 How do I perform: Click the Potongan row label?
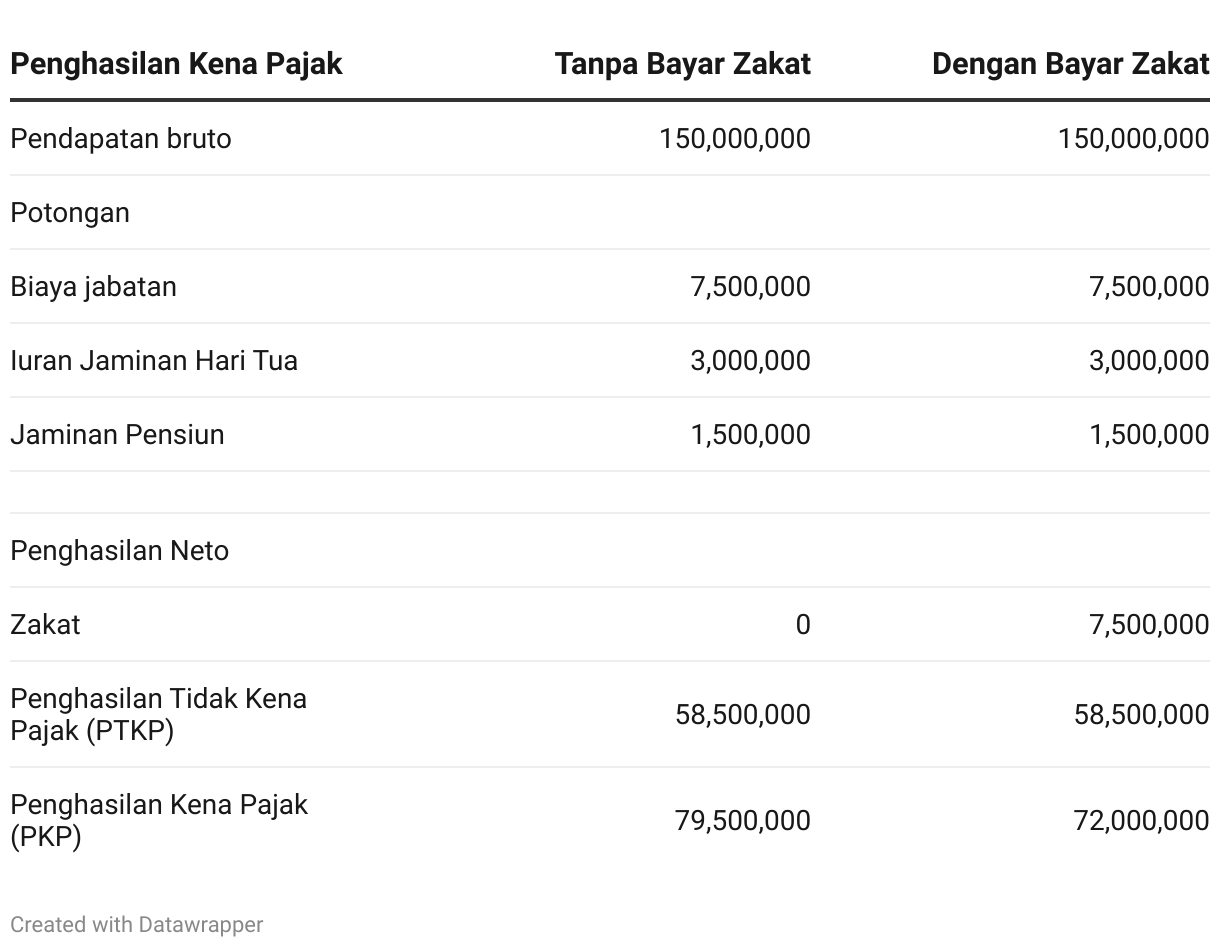[x=70, y=212]
